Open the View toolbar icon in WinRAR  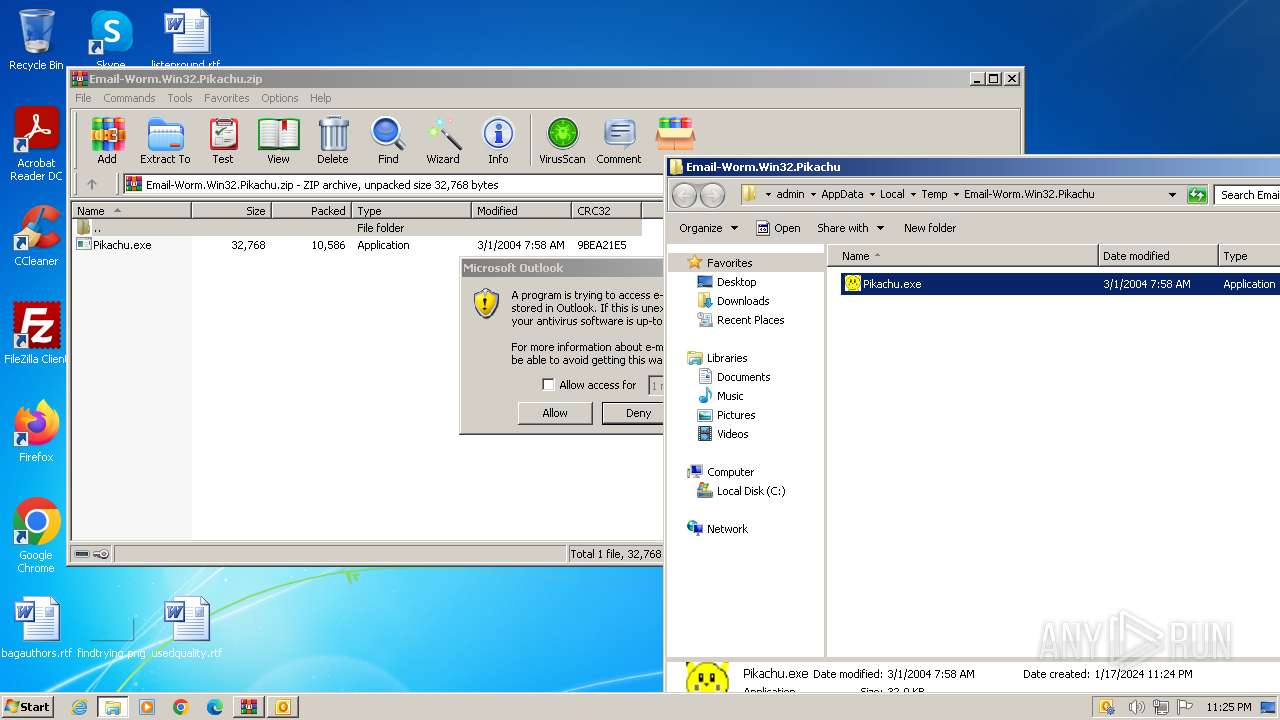click(278, 140)
